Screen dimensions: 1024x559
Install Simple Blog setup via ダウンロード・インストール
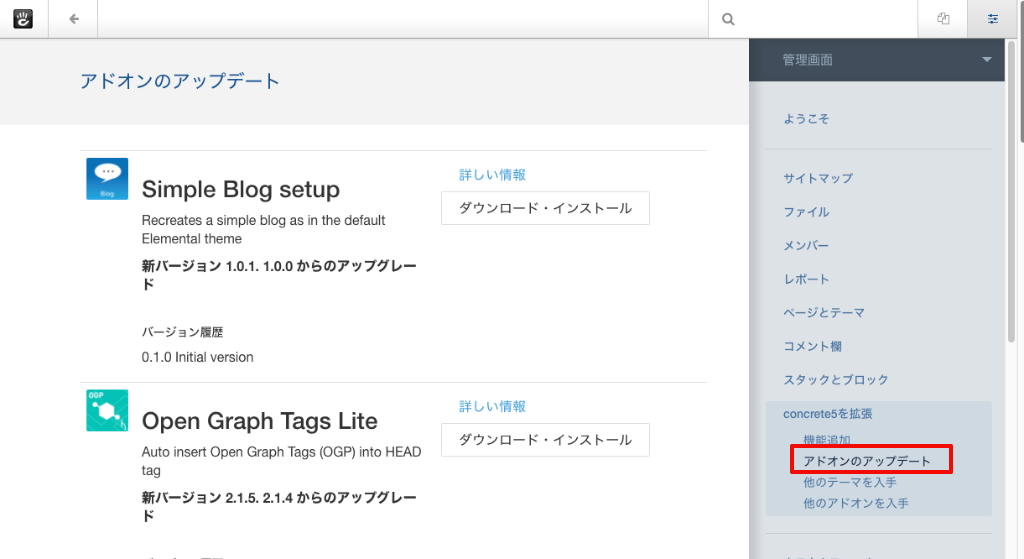(x=545, y=208)
